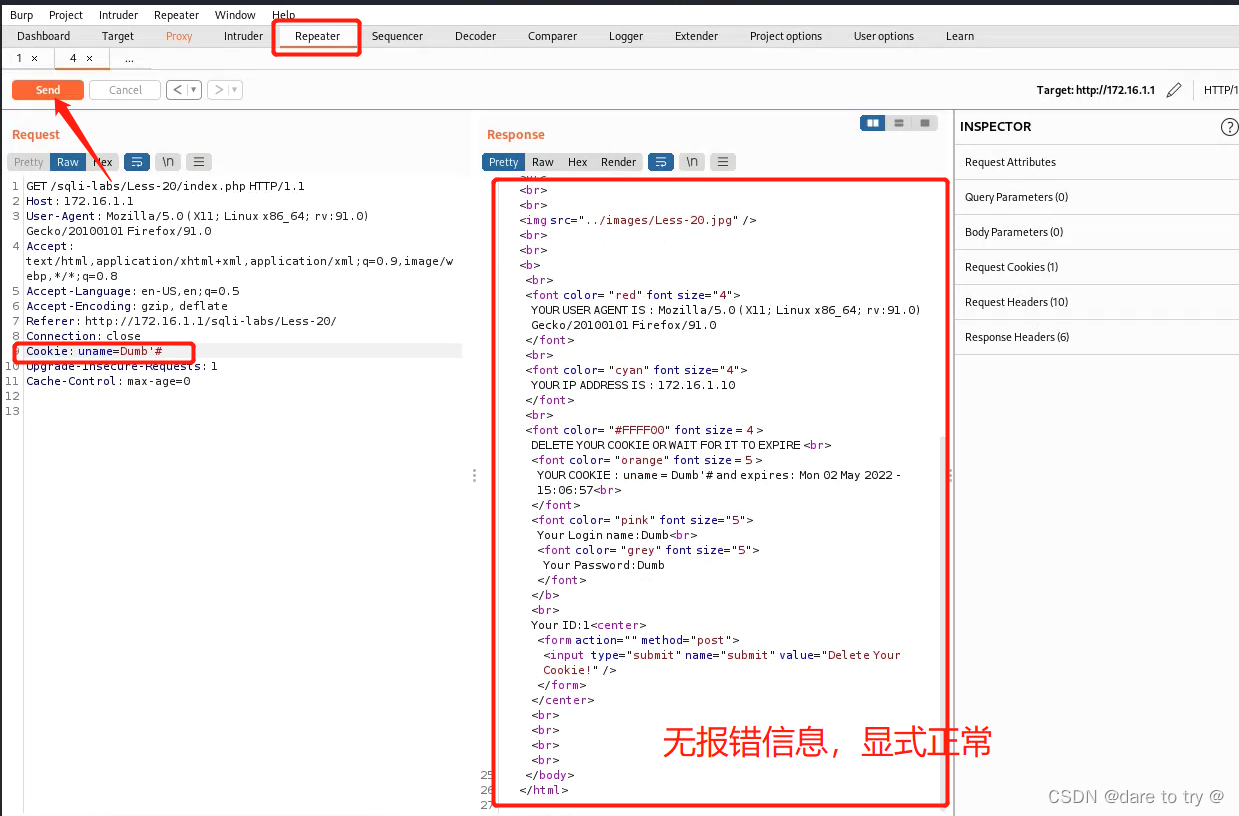Image resolution: width=1239 pixels, height=816 pixels.
Task: Select top-bottom split layout icon
Action: 899,123
